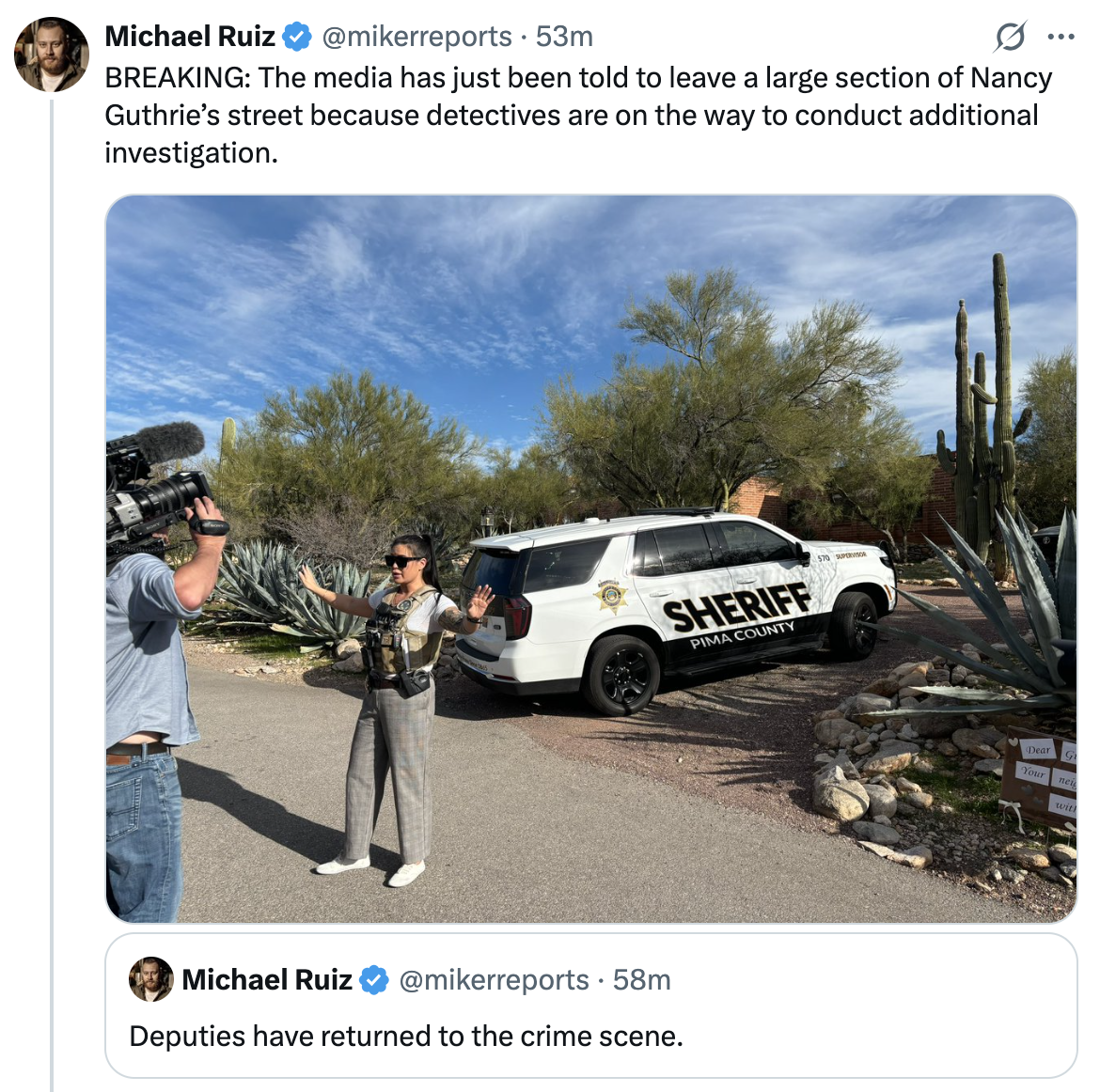Click the Grok slashed-circle icon
The height and width of the screenshot is (1092, 1100).
pos(1010,37)
